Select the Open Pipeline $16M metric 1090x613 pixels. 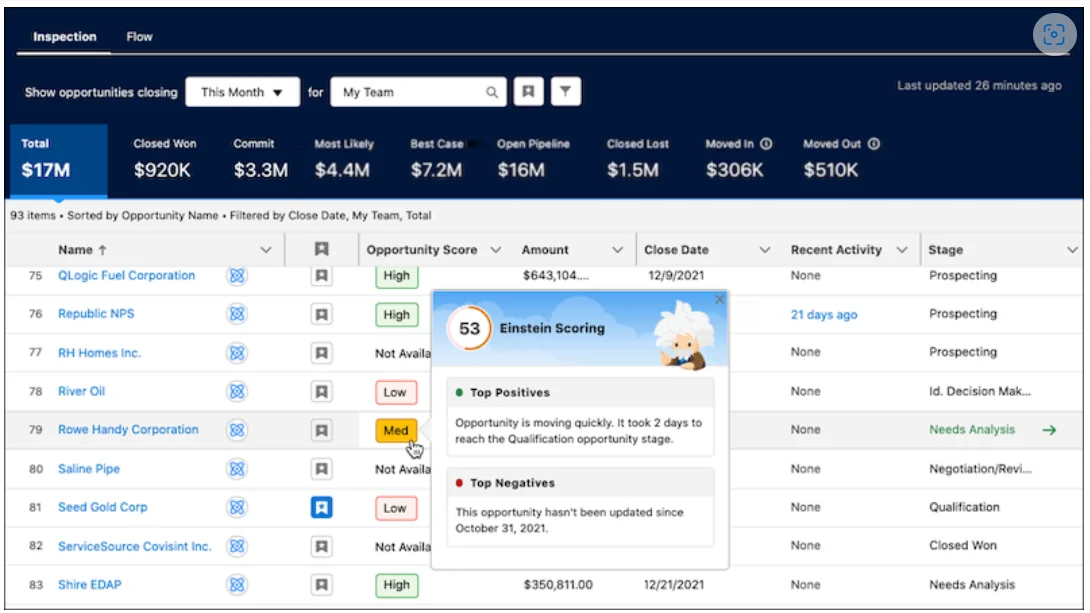tap(532, 158)
